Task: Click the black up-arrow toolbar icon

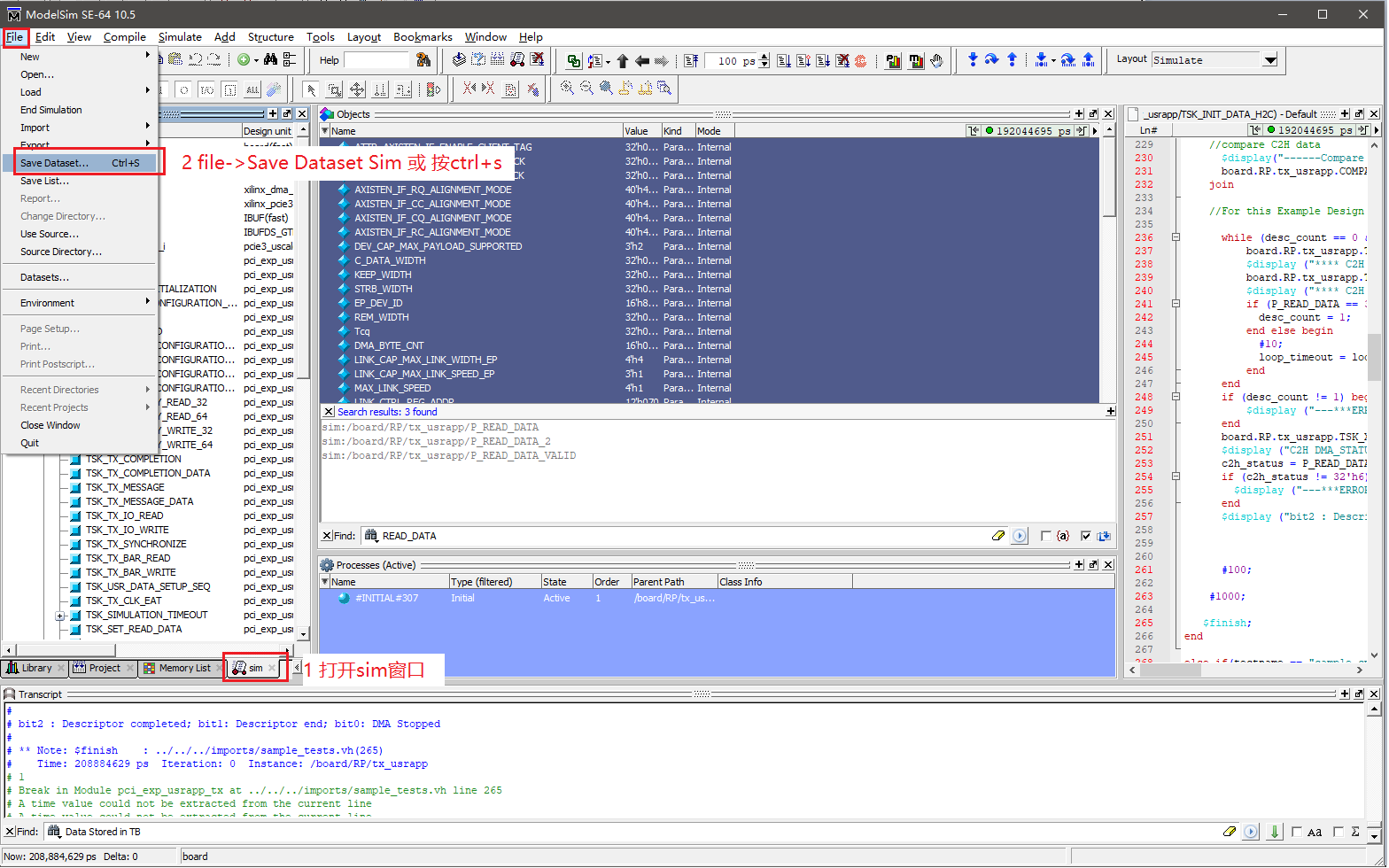Action: coord(622,60)
